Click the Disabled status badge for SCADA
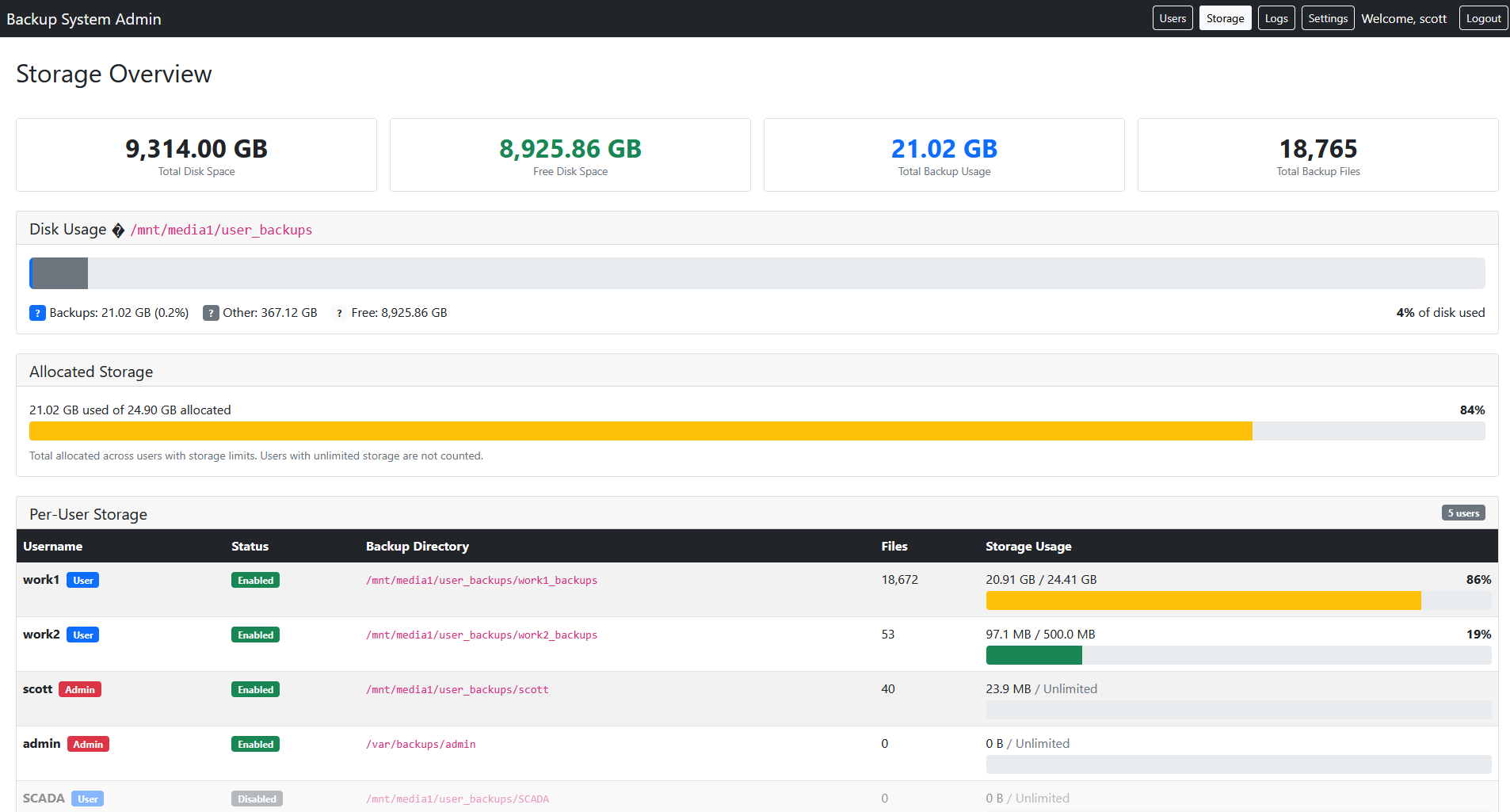This screenshot has height=812, width=1510. 257,799
